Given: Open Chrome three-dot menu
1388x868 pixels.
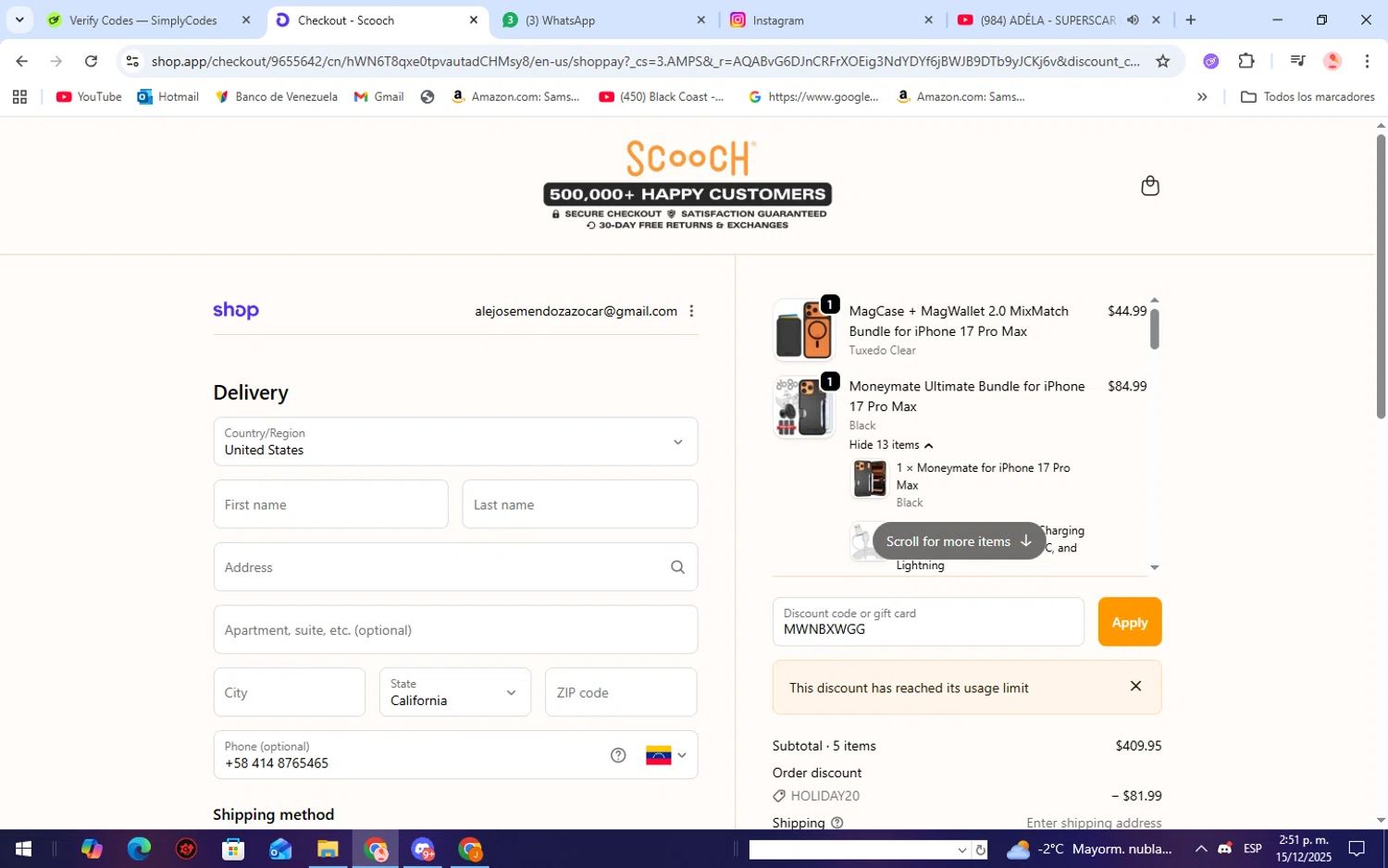Looking at the screenshot, I should click(x=1367, y=61).
